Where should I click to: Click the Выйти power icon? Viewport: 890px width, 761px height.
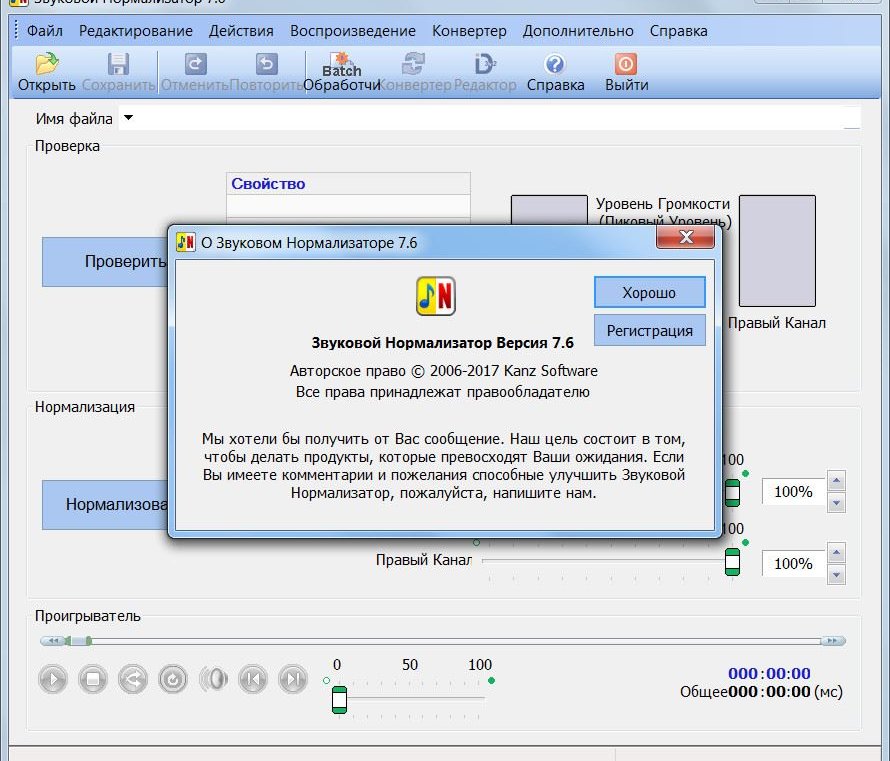[625, 64]
